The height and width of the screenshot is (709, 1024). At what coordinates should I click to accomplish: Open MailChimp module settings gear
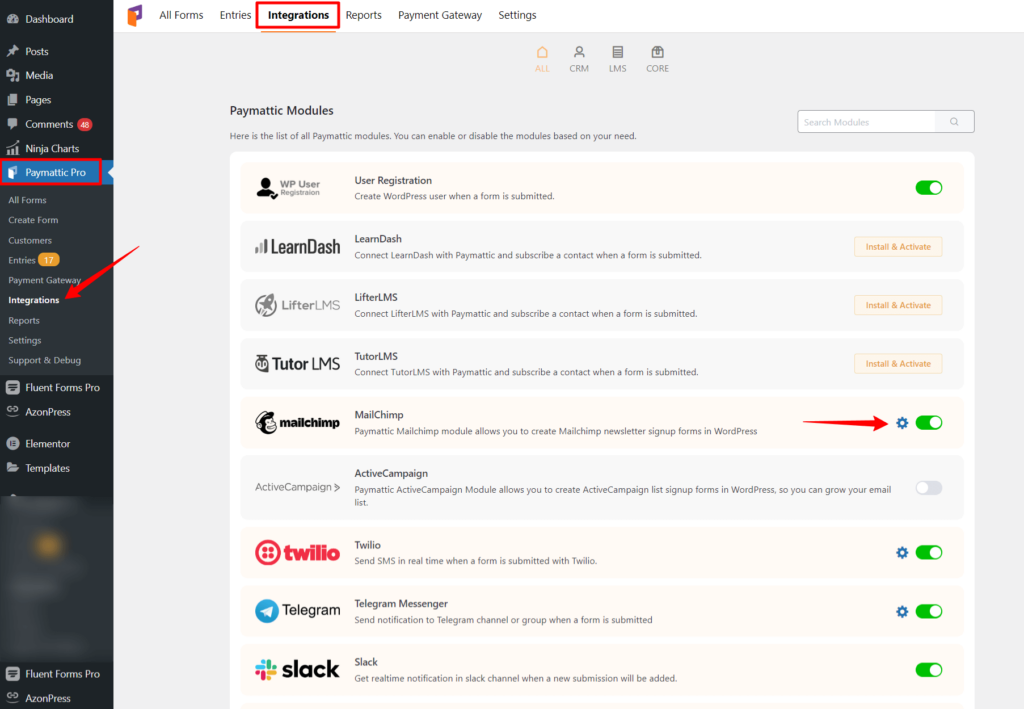click(902, 423)
